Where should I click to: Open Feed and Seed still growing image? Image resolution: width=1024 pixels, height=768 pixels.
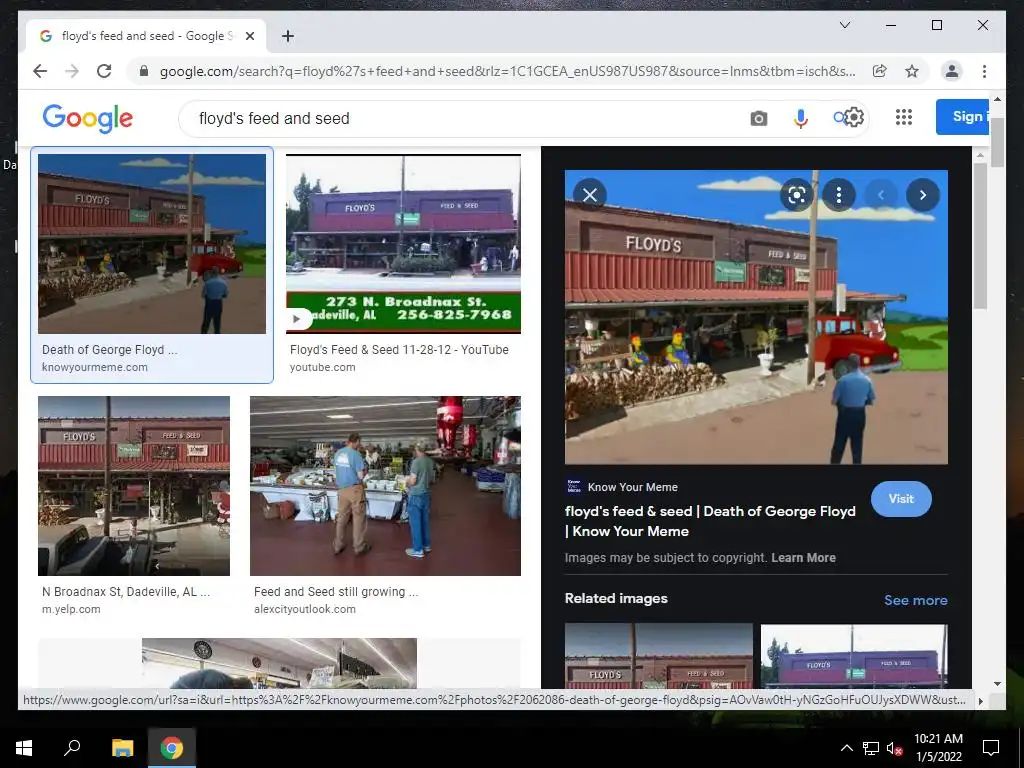(x=385, y=486)
